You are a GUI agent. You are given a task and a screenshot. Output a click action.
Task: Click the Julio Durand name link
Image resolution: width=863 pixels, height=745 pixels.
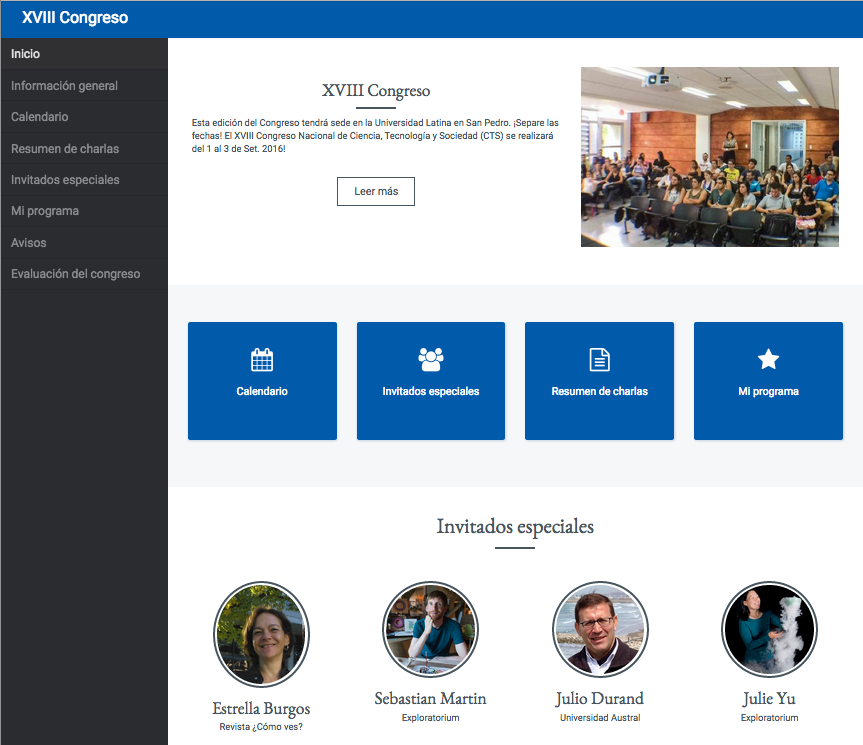pos(600,698)
